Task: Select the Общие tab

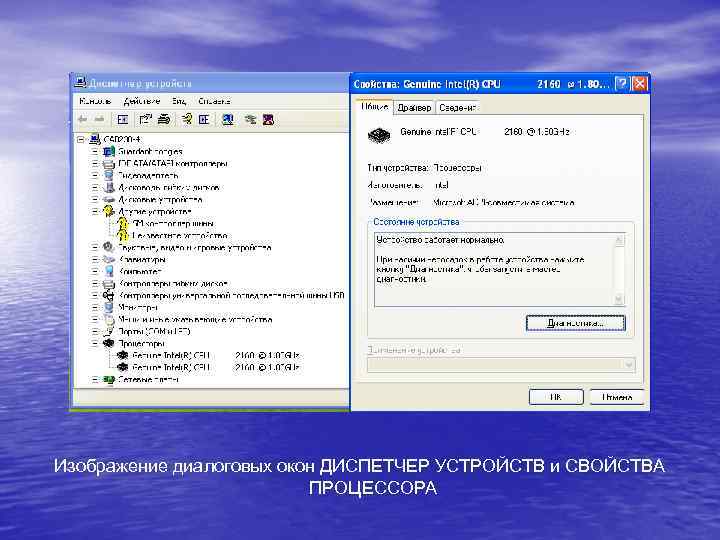Action: 374,107
